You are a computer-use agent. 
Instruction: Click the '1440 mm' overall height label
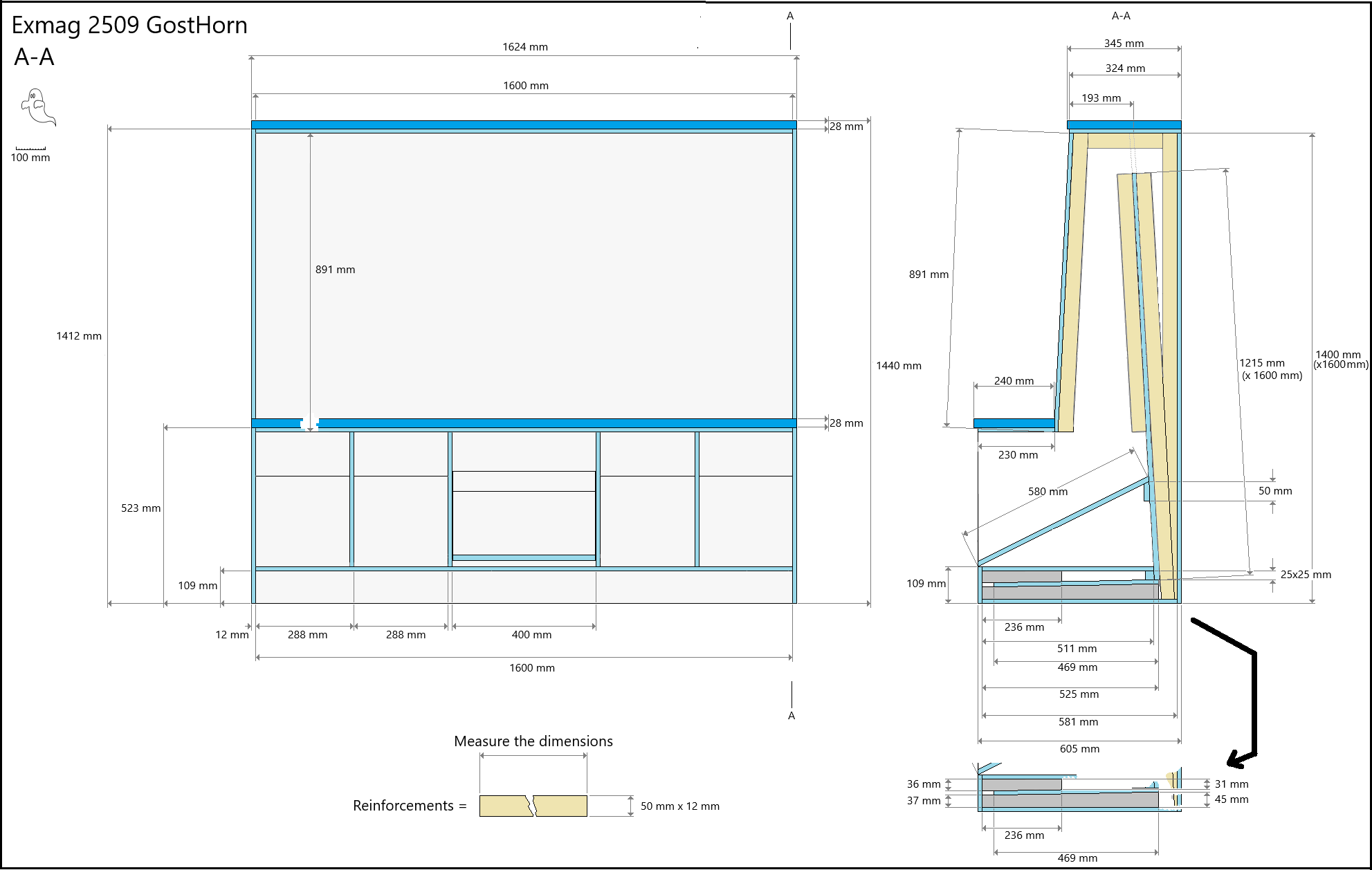[x=898, y=366]
